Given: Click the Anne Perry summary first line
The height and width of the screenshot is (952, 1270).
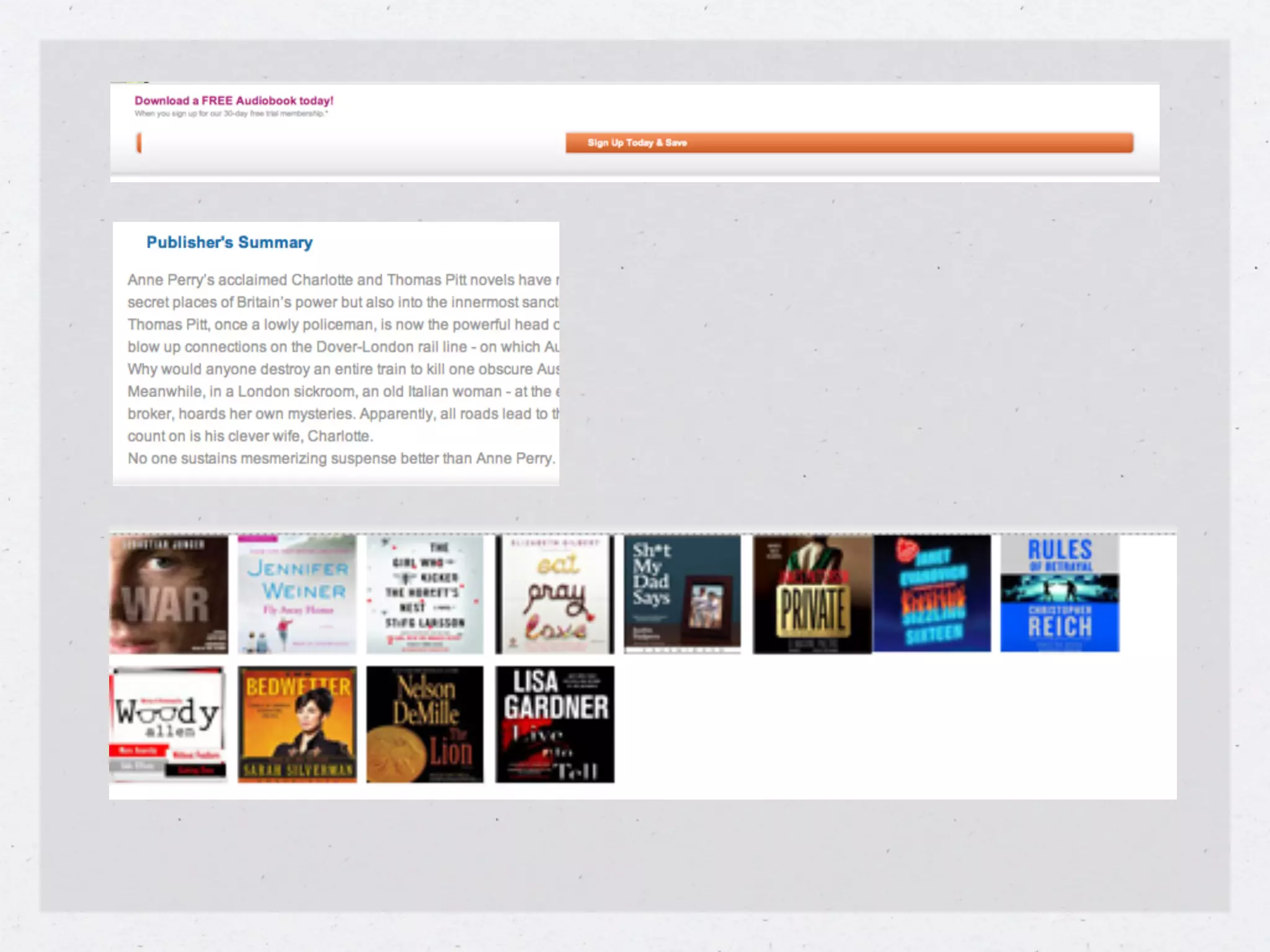Looking at the screenshot, I should click(342, 280).
